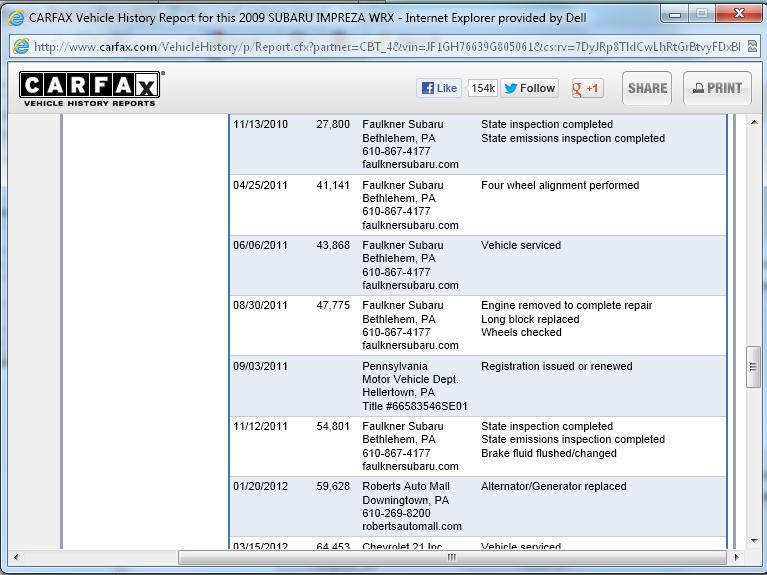Click 'Registration issued or renewed' text
Screen dimensions: 767x575
coord(557,366)
